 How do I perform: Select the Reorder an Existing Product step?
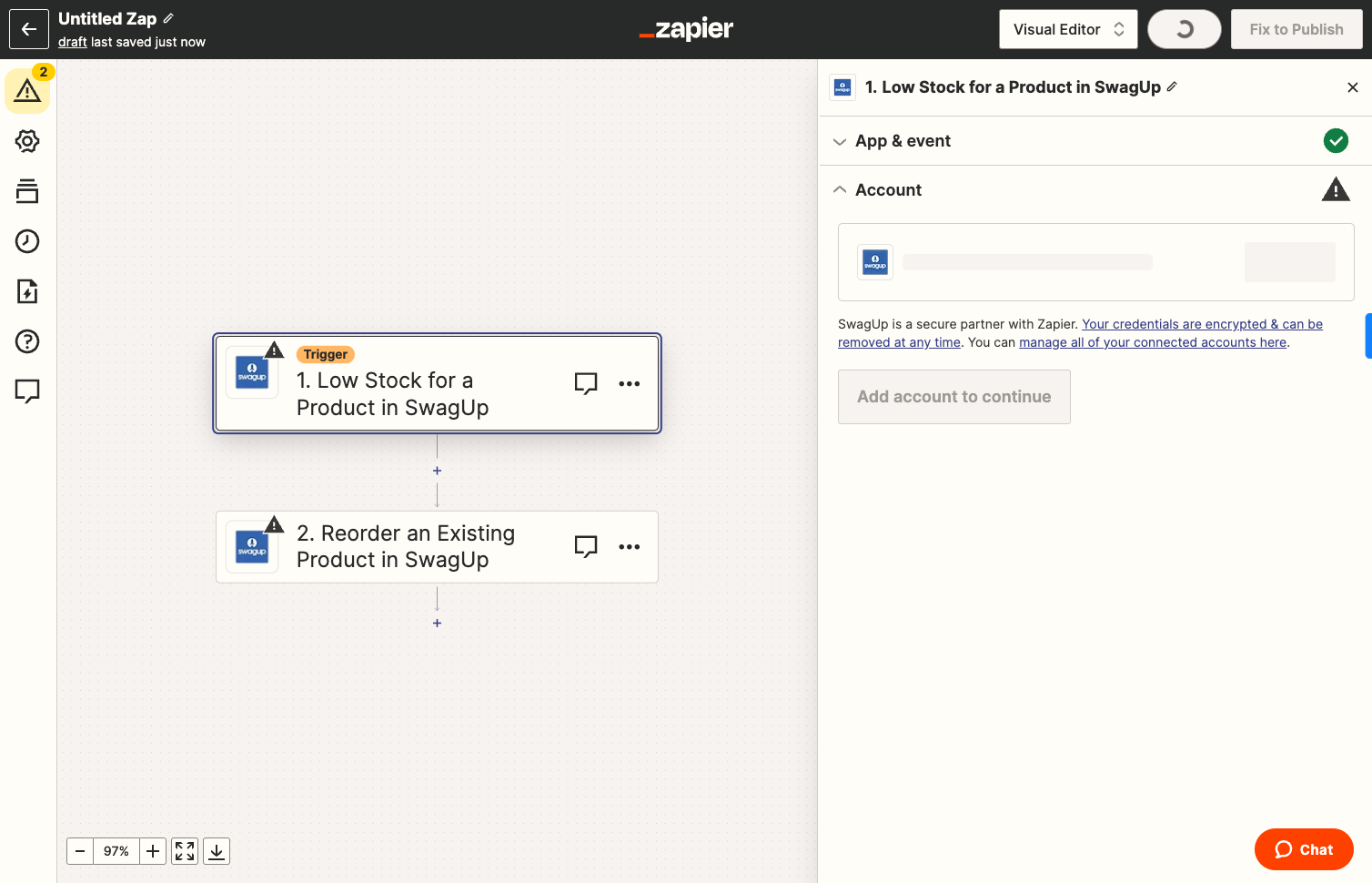coord(437,546)
